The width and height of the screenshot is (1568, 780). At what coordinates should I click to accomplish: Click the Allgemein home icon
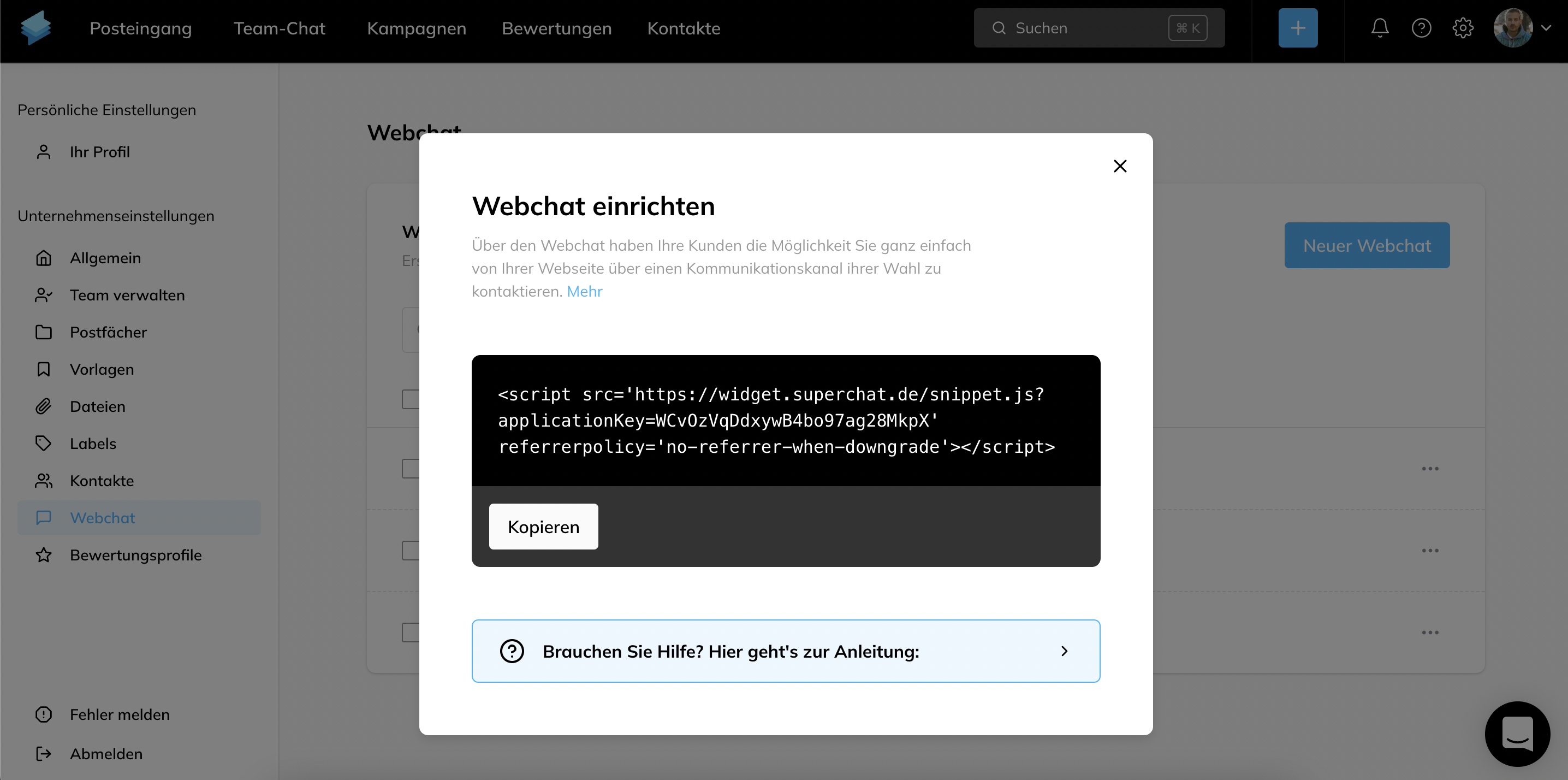coord(43,258)
